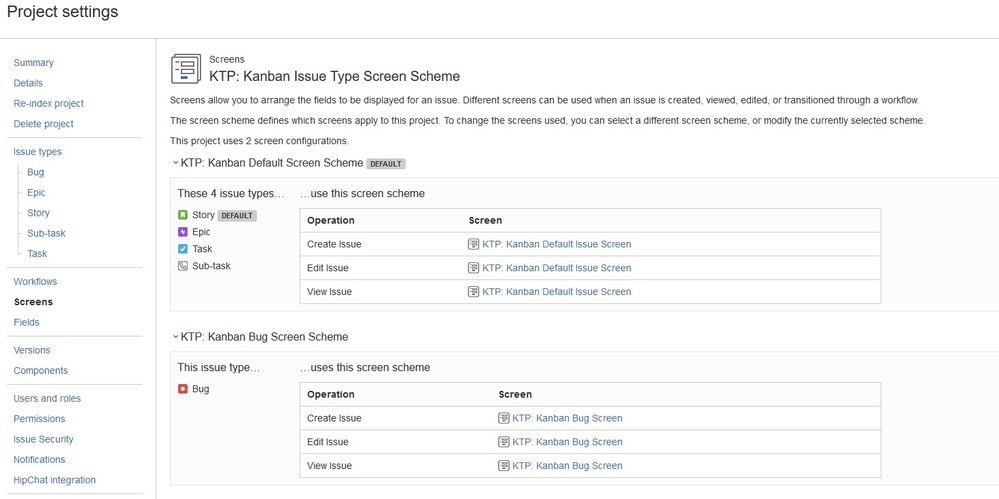The image size is (999, 499).
Task: Click the Screens header icon
Action: point(186,69)
